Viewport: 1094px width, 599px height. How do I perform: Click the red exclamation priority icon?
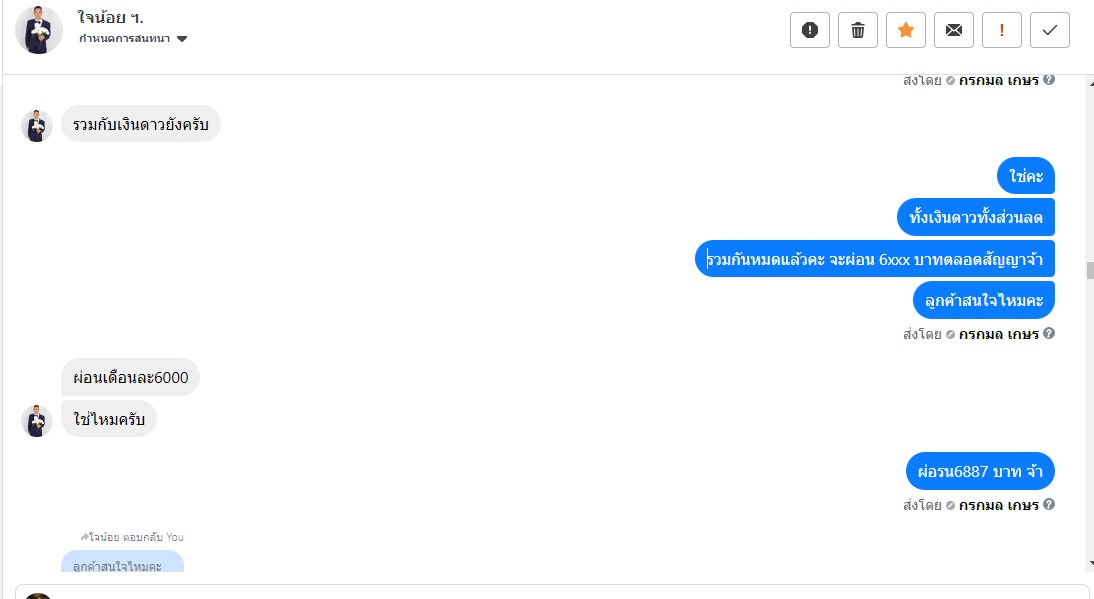[1002, 30]
